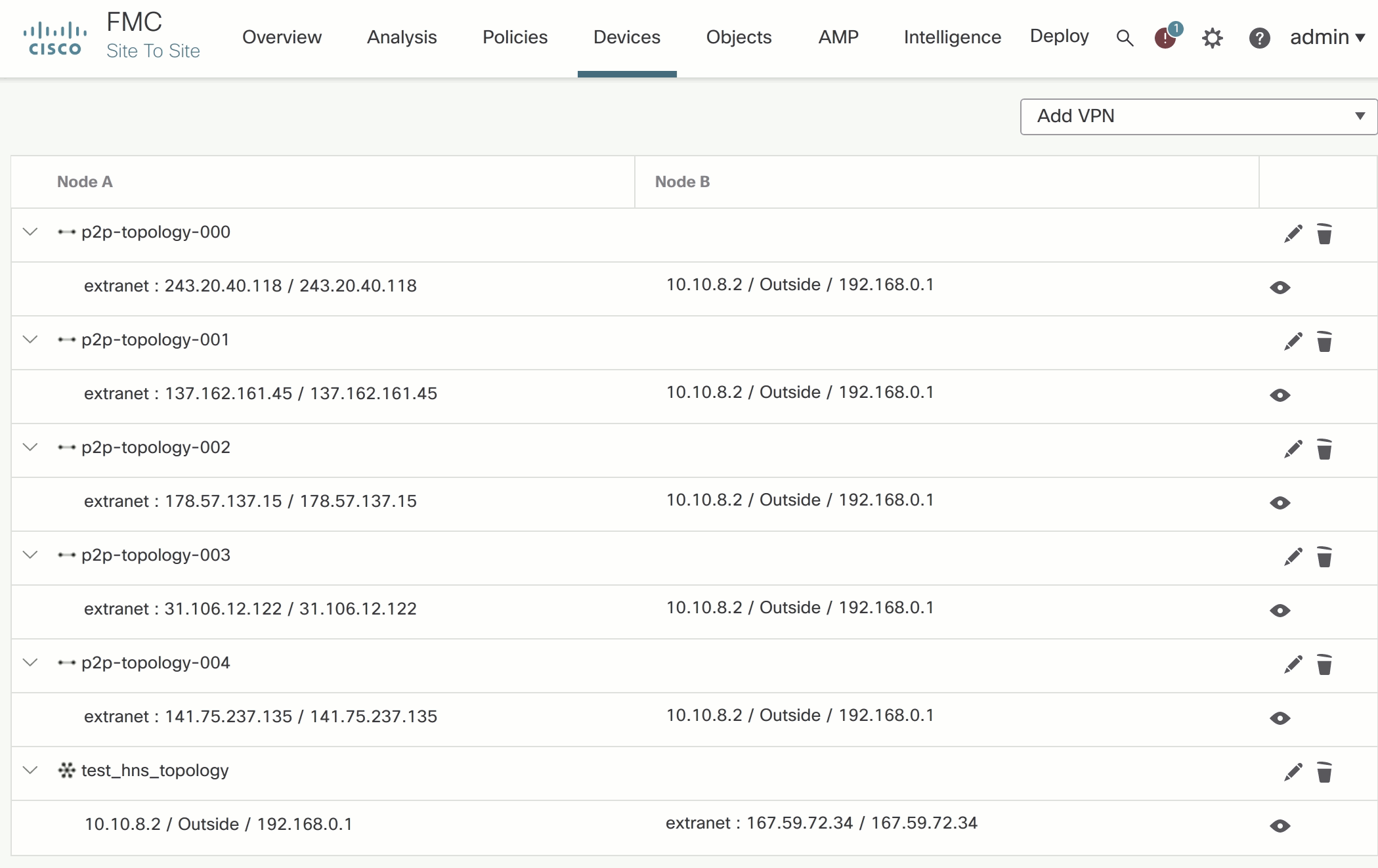
Task: Collapse the p2p-topology-000 entry
Action: (x=30, y=232)
